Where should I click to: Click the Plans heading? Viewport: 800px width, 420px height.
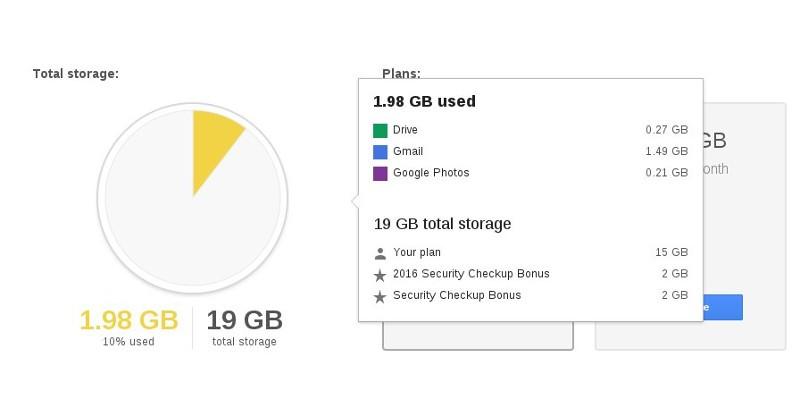coord(400,73)
